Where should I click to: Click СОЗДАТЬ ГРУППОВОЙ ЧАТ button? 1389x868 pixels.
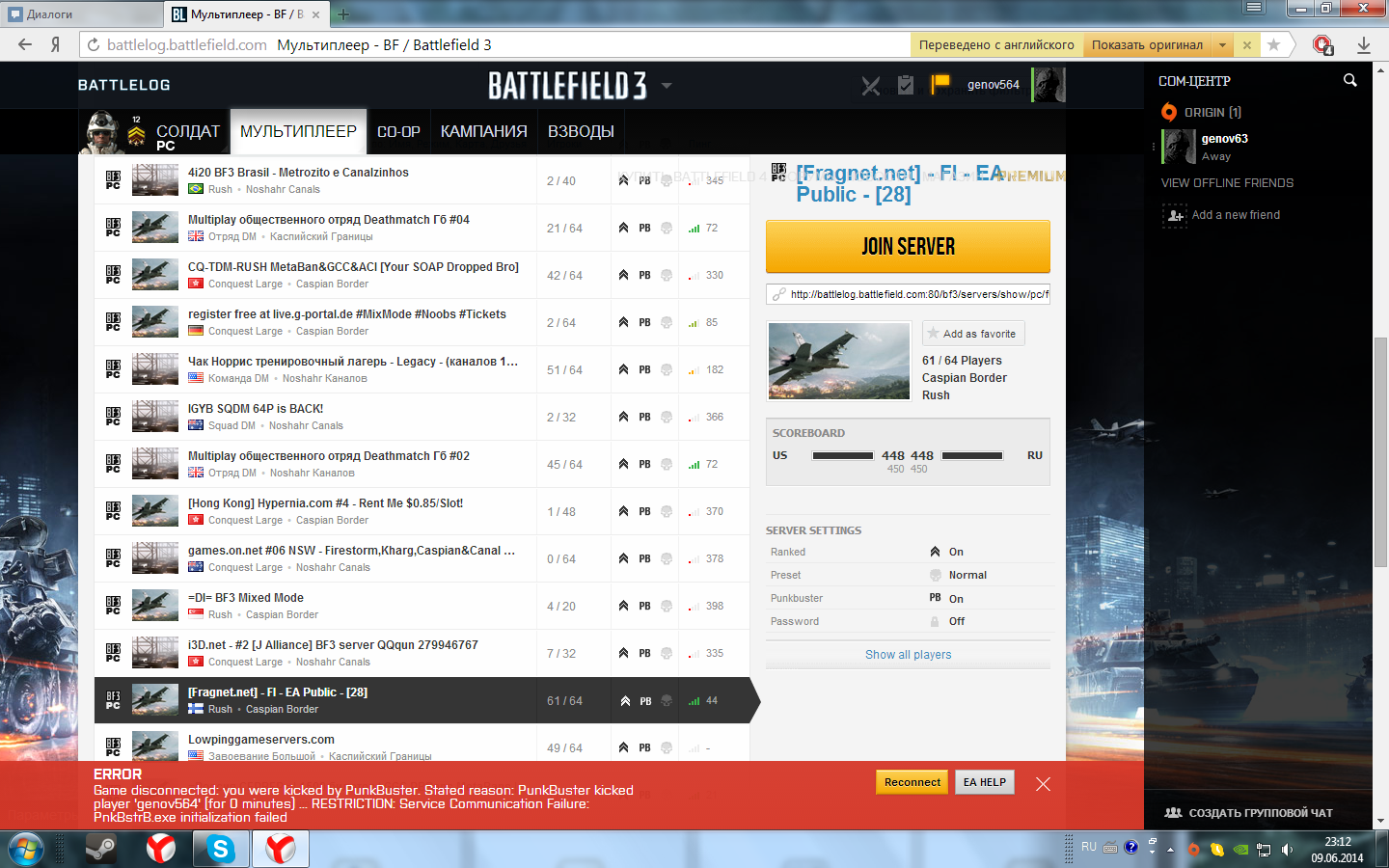1249,813
